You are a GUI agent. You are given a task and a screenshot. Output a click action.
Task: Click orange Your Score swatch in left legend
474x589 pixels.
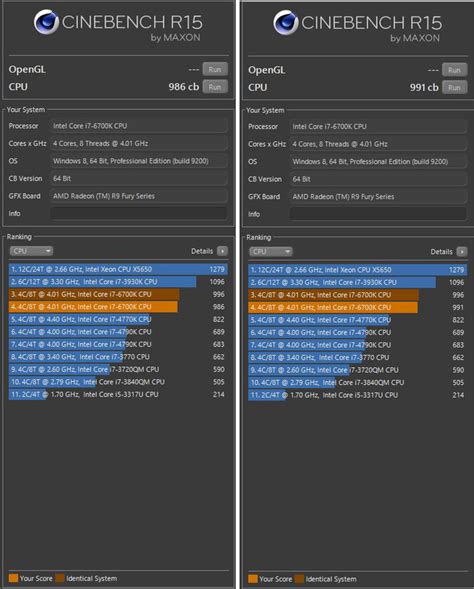(x=13, y=578)
